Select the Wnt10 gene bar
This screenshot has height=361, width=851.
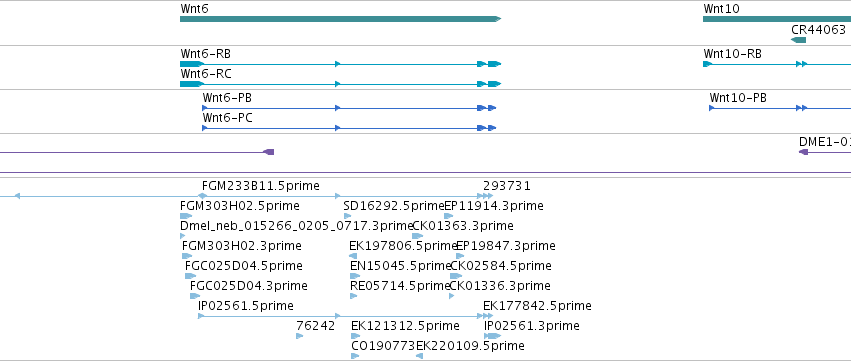(777, 19)
